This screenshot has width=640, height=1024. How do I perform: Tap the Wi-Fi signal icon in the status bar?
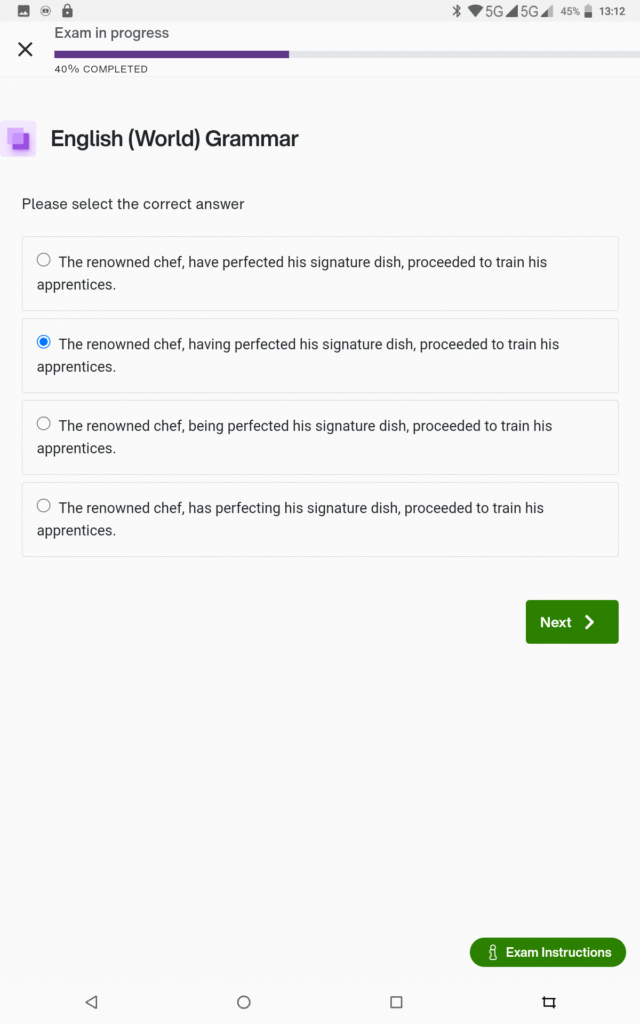point(474,11)
